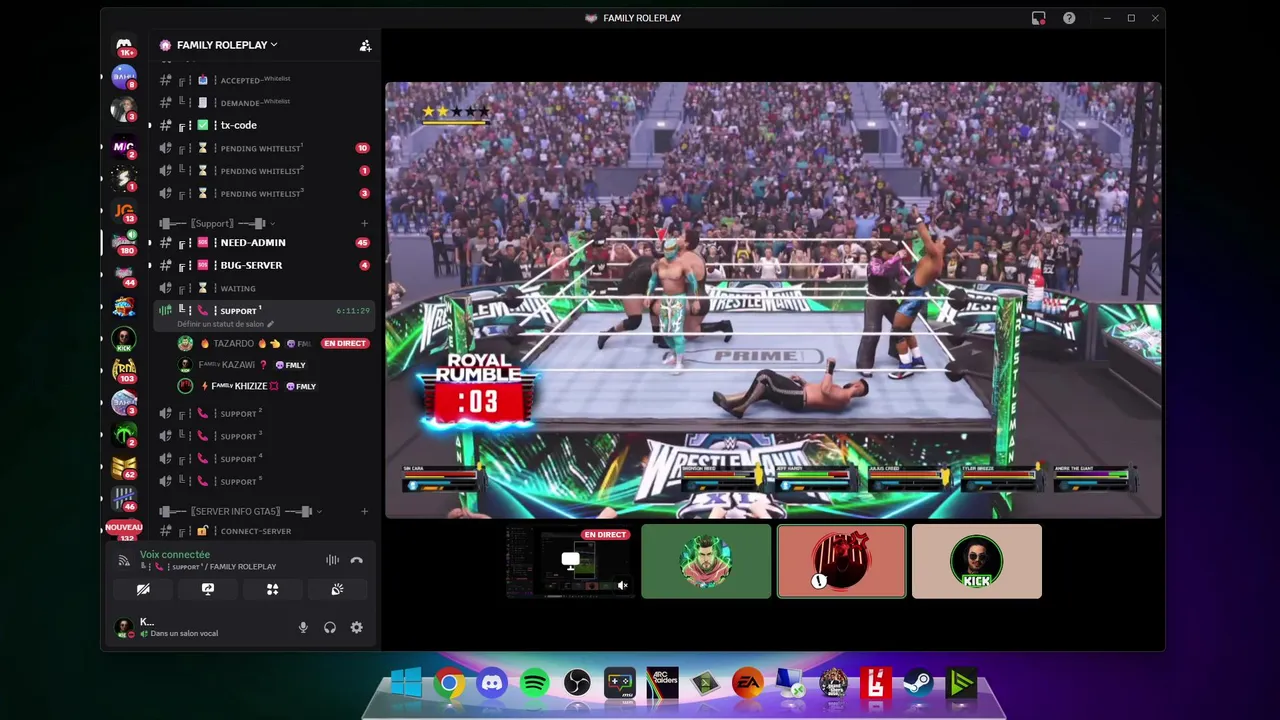This screenshot has width=1280, height=720.
Task: Join PENDING WHITELIST 3 voice channel
Action: tap(265, 193)
